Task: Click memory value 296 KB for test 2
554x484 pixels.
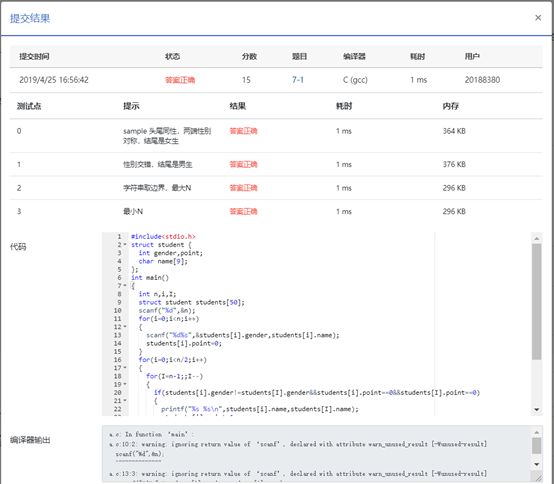Action: pos(454,188)
